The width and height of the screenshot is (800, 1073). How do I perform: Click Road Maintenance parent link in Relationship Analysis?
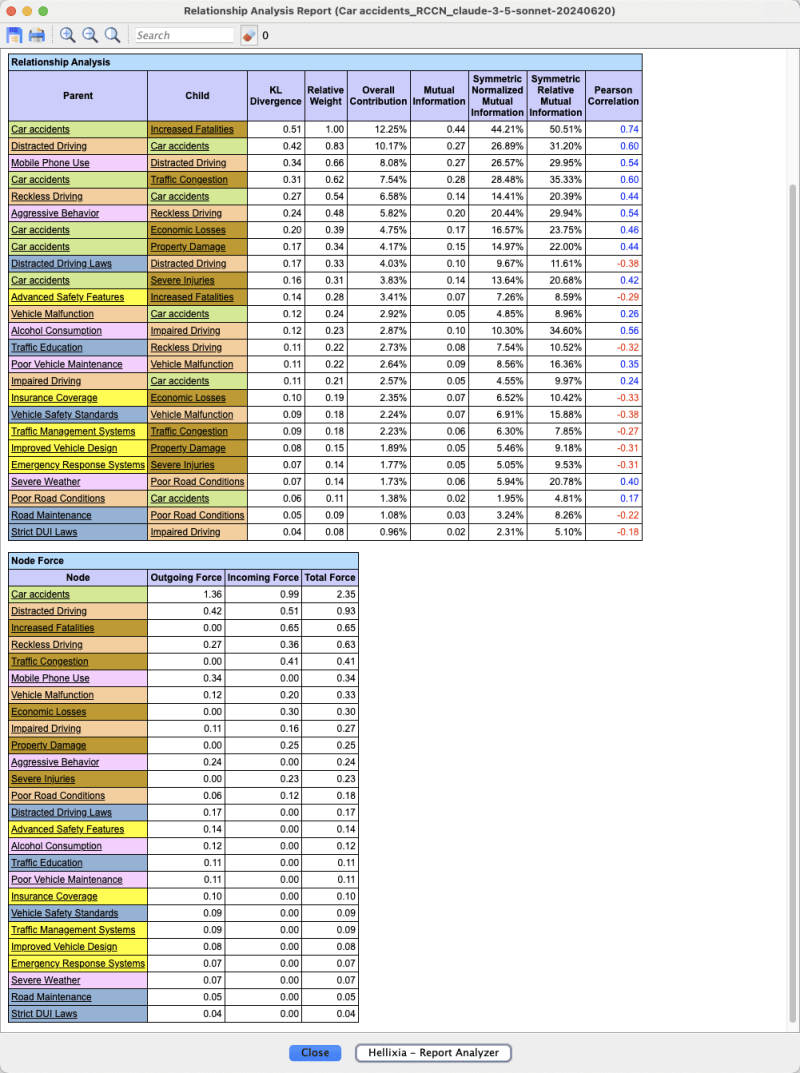tap(51, 515)
